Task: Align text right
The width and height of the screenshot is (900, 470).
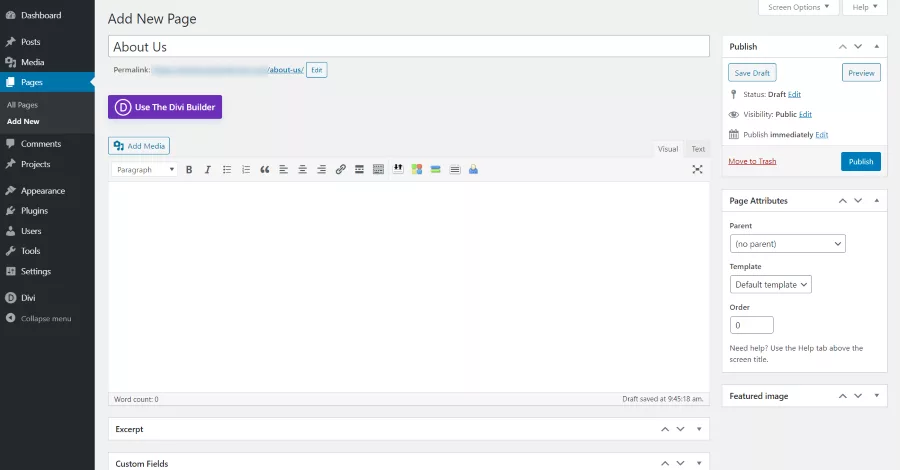Action: click(x=321, y=169)
